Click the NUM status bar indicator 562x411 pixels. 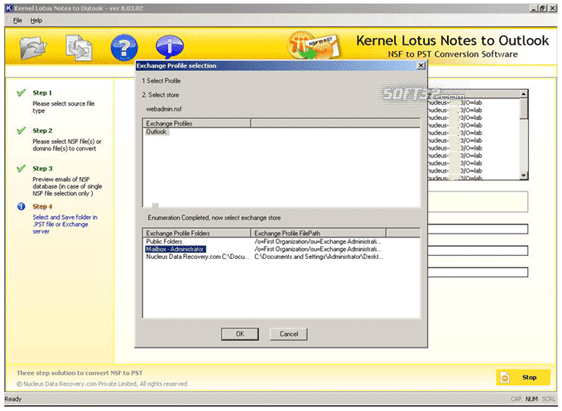point(532,399)
